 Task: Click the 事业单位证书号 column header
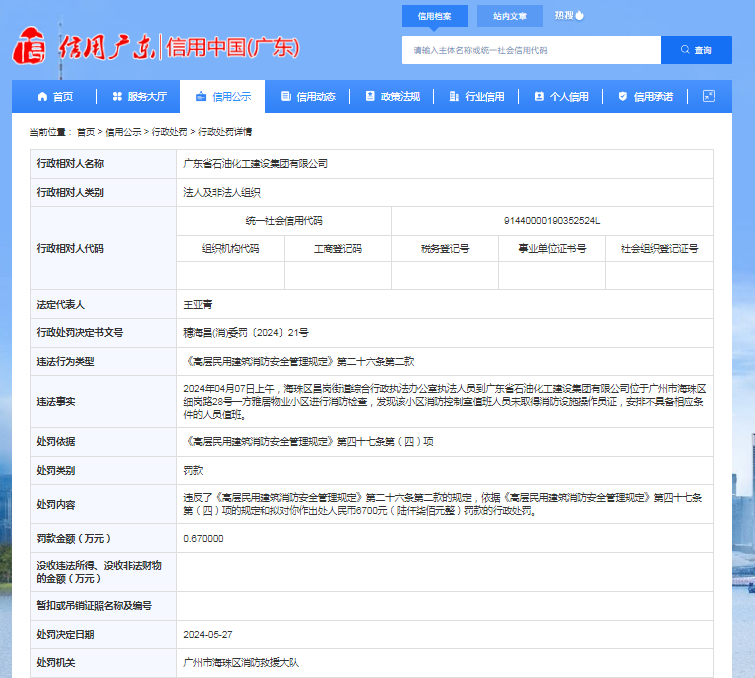pyautogui.click(x=552, y=249)
